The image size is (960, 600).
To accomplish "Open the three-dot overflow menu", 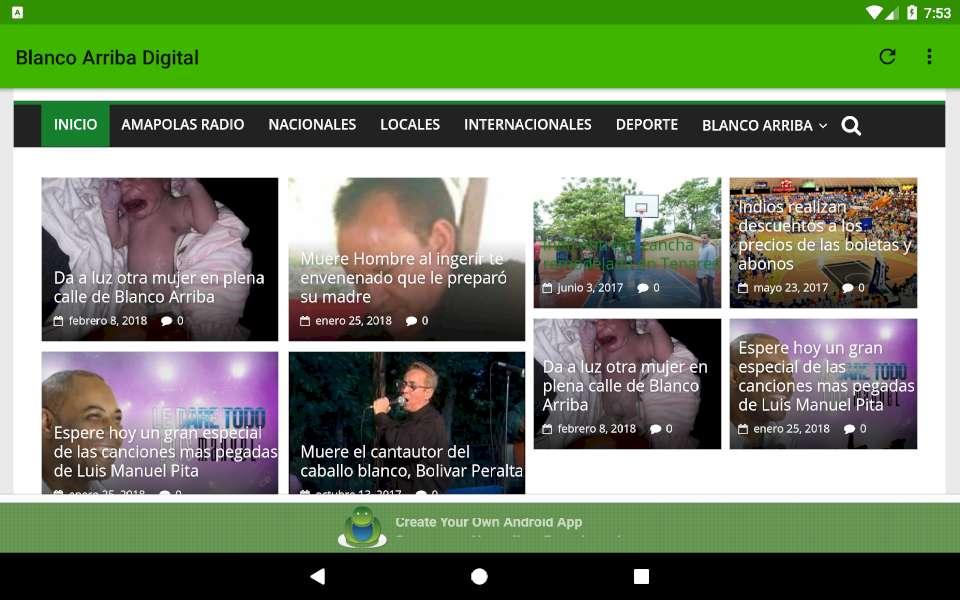I will [x=929, y=57].
